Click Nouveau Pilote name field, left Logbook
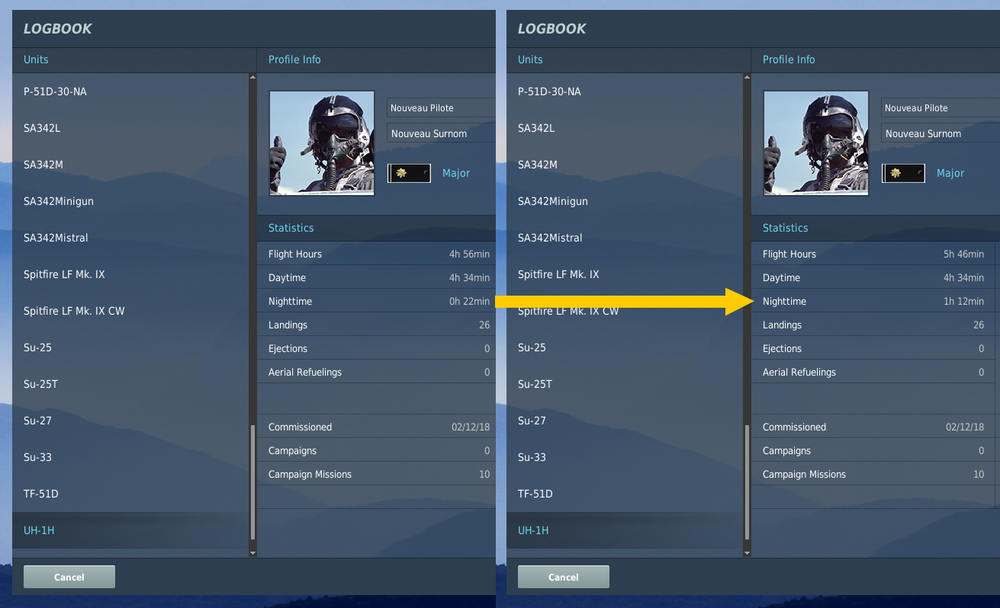 [441, 108]
